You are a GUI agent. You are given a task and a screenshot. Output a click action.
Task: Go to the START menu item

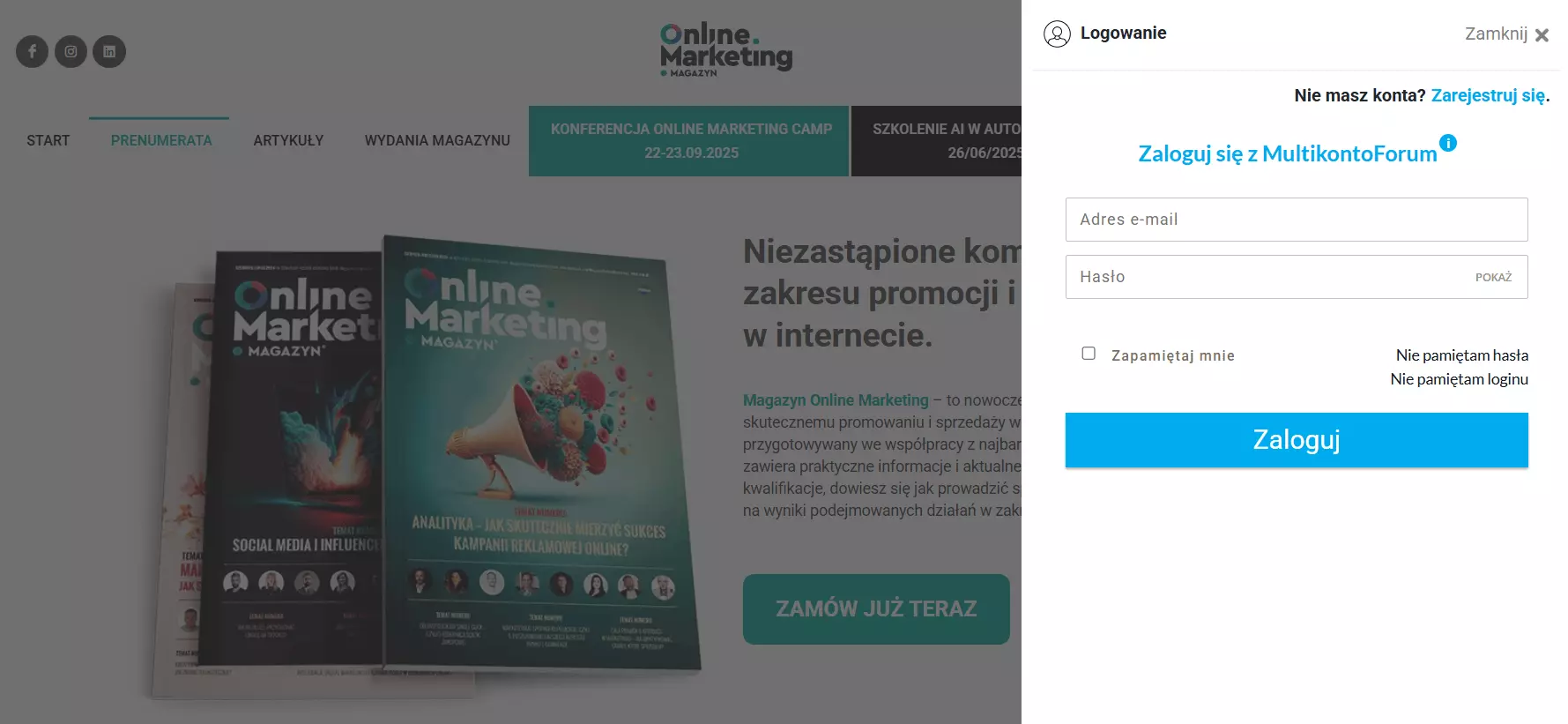48,140
